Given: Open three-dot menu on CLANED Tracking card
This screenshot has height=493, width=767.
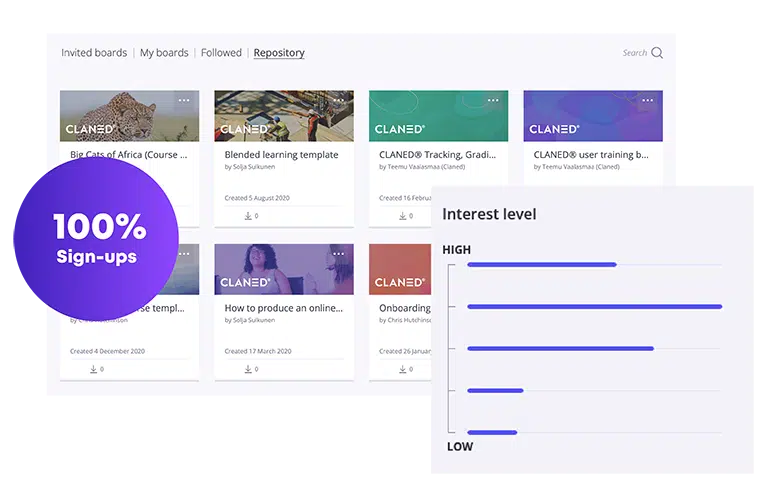Looking at the screenshot, I should click(x=493, y=101).
